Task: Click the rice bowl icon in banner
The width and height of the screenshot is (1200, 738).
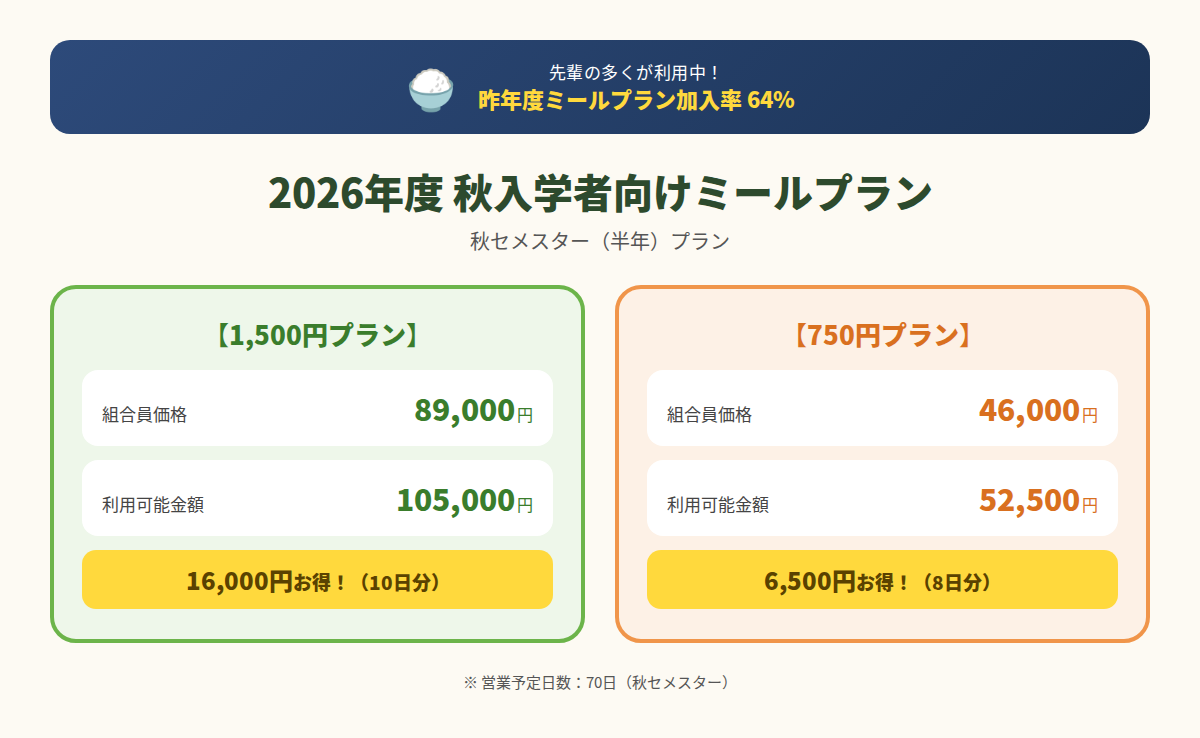Action: [431, 89]
